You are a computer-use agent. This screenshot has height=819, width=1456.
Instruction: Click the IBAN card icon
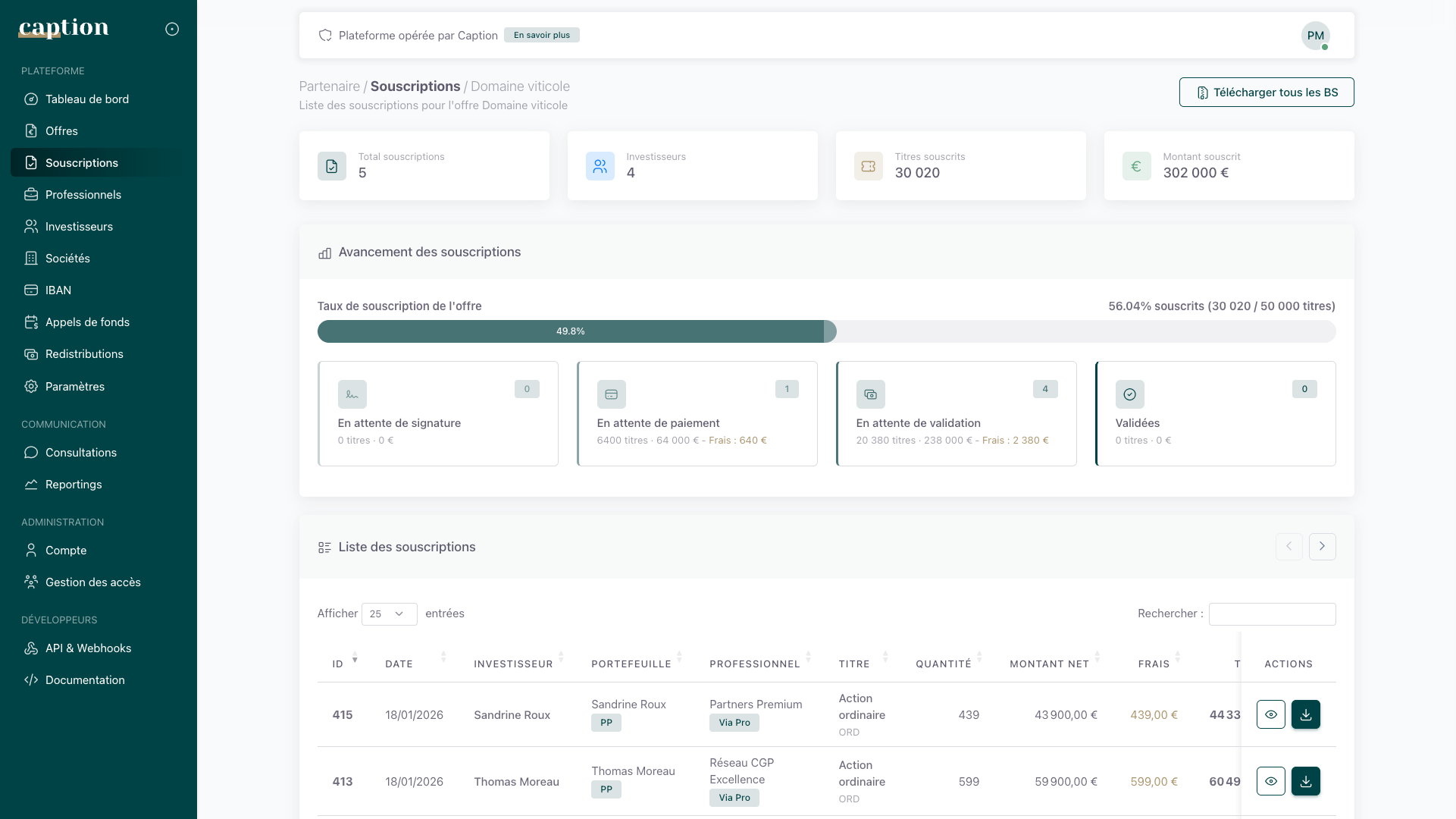click(x=31, y=290)
